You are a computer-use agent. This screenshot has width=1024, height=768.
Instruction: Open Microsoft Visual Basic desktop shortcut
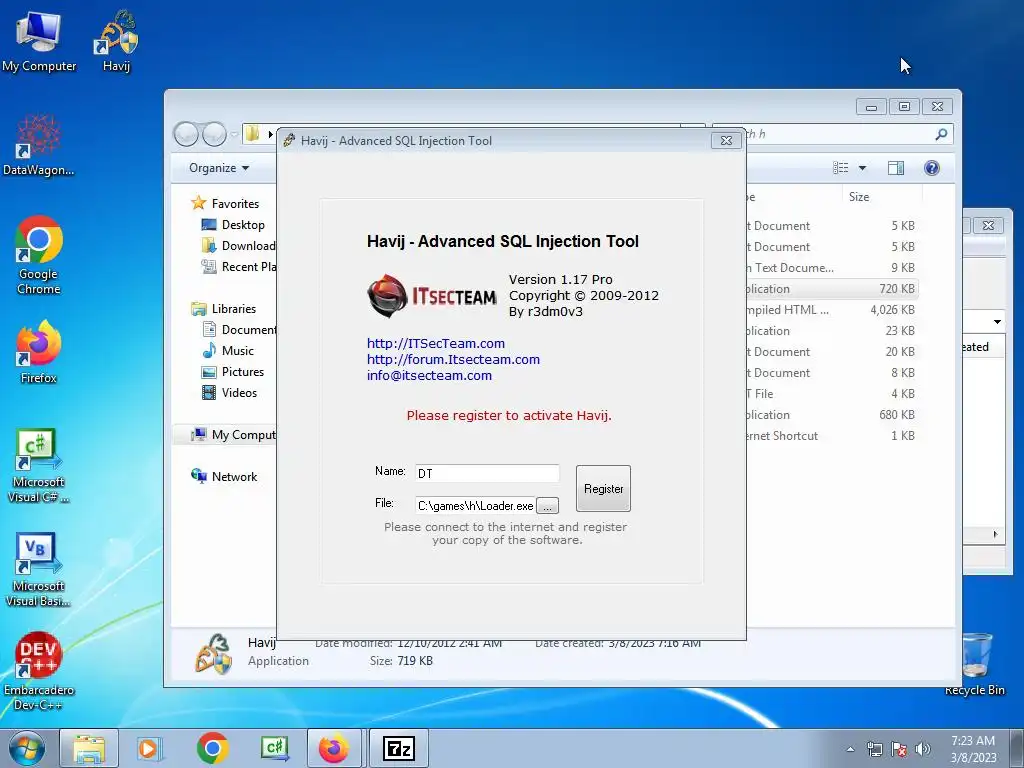coord(39,569)
